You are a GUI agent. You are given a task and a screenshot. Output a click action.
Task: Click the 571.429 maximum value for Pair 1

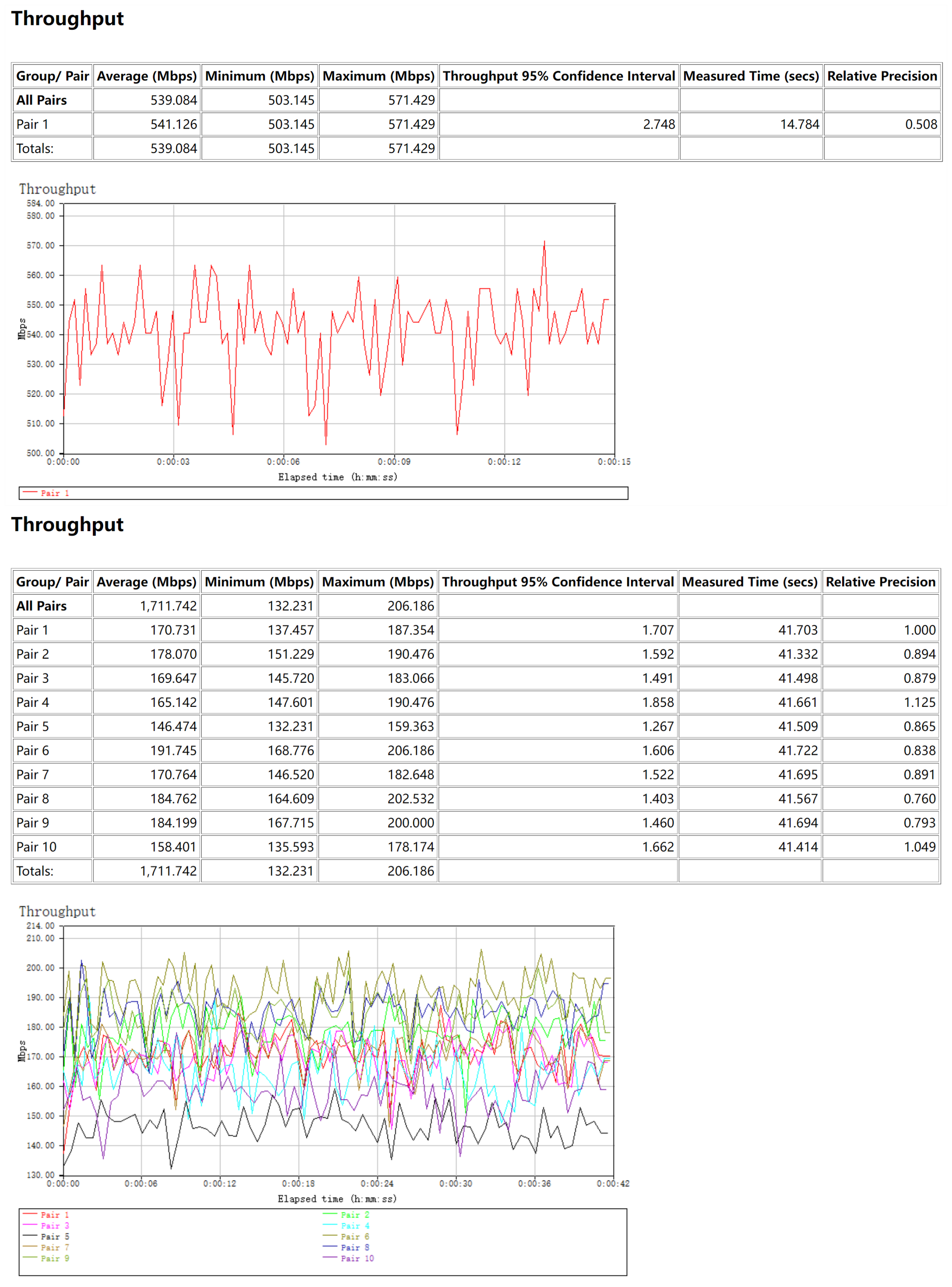coord(411,124)
